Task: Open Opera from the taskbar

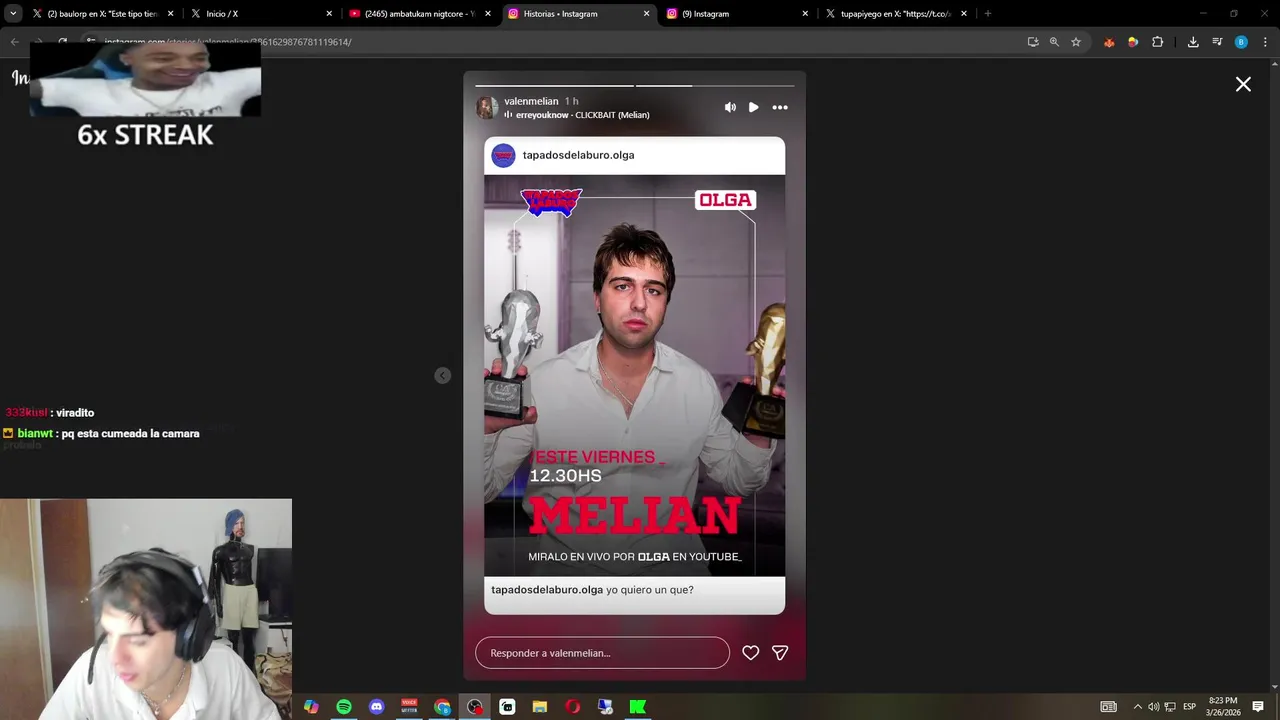Action: click(572, 707)
